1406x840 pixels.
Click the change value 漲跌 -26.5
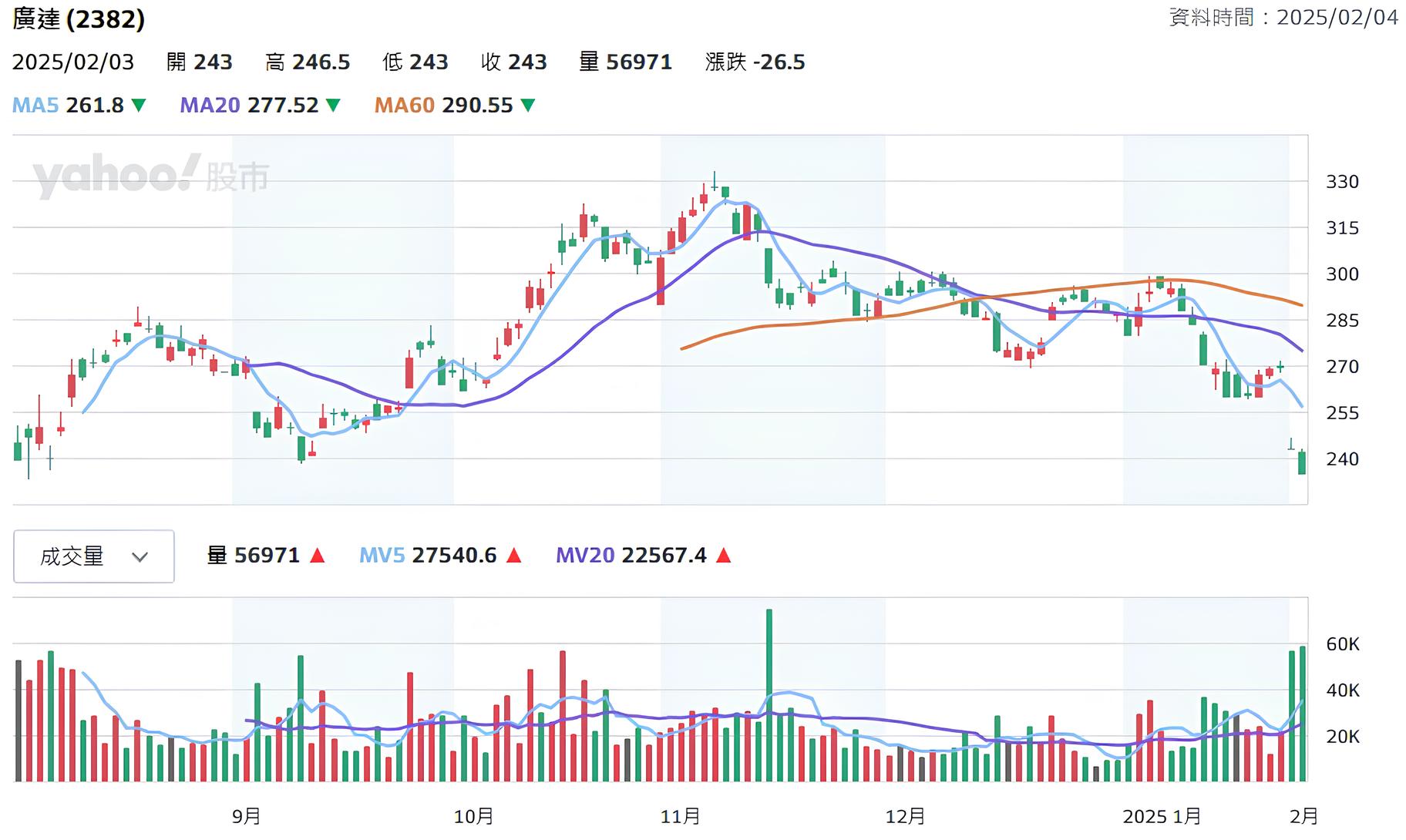coord(755,62)
